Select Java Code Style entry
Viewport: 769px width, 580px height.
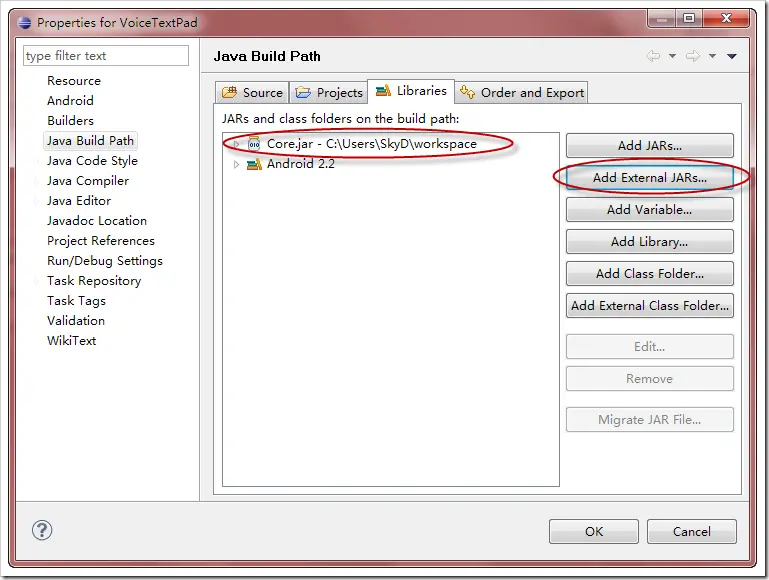click(x=92, y=161)
